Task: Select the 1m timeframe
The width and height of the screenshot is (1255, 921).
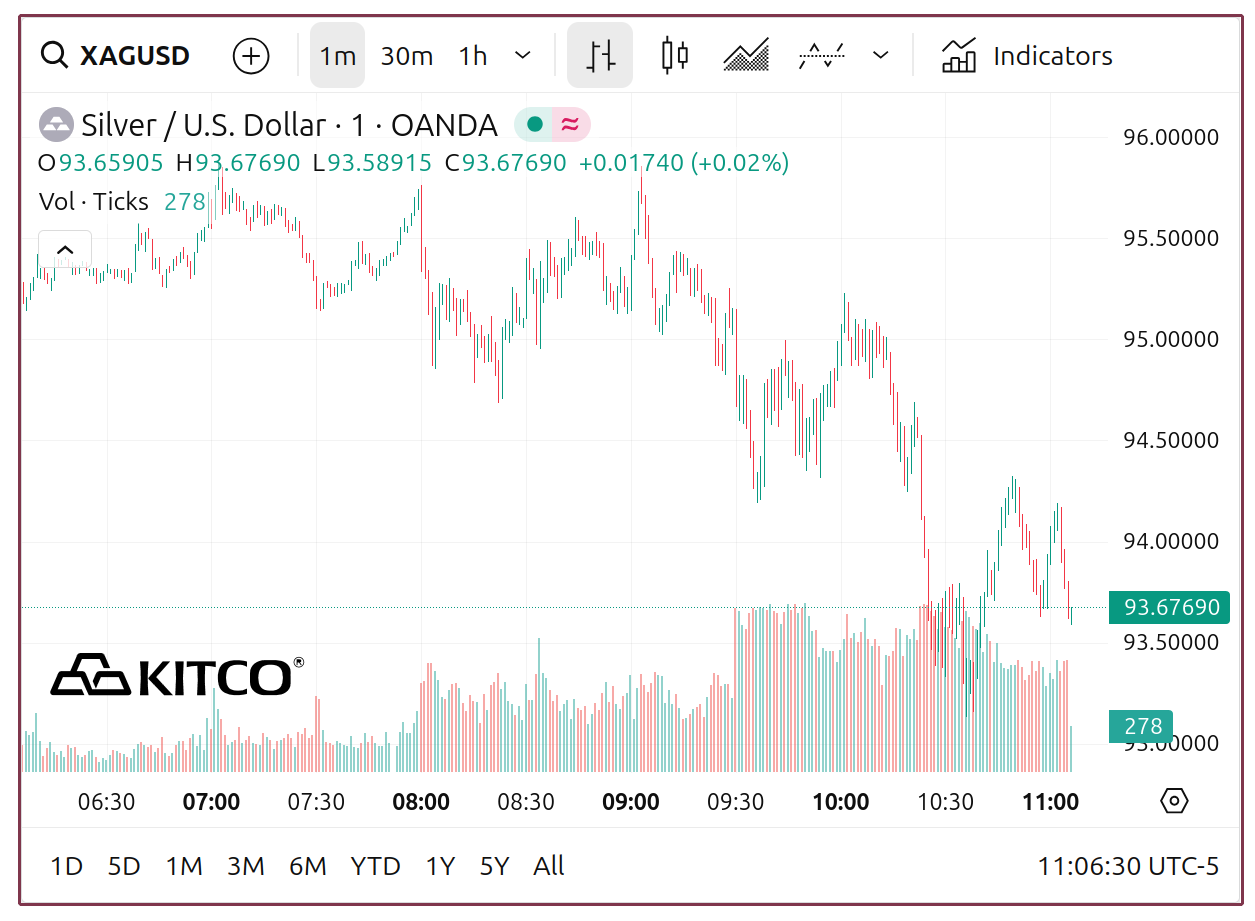Action: 338,56
